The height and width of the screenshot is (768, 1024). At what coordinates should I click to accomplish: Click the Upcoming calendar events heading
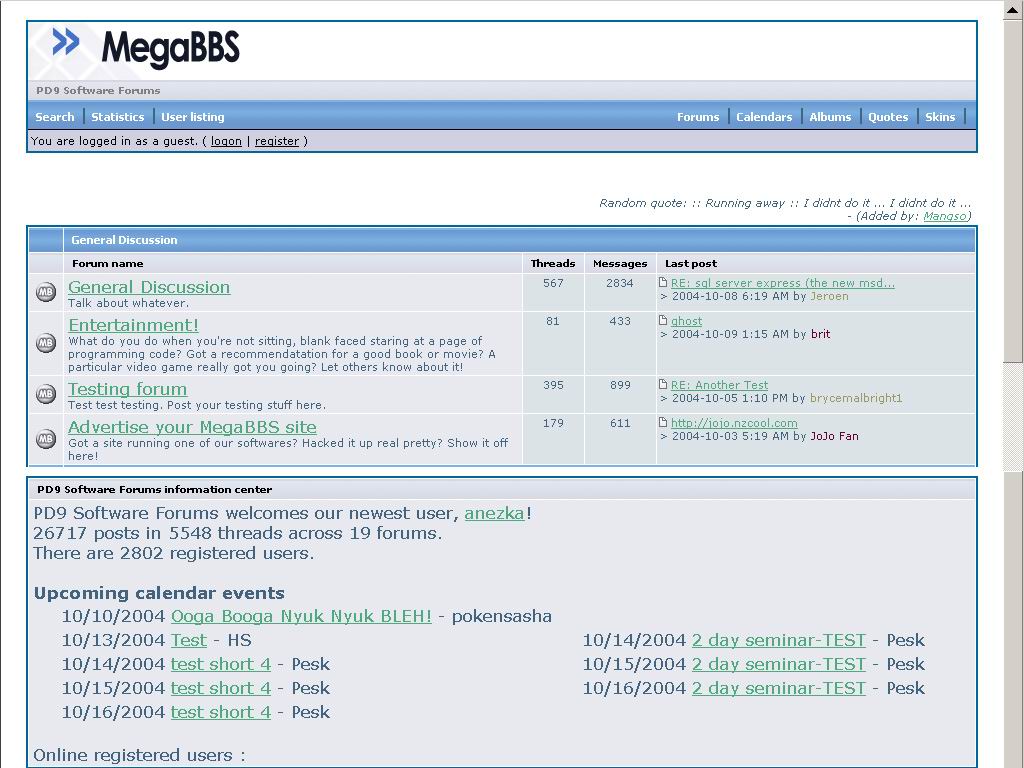(x=159, y=593)
